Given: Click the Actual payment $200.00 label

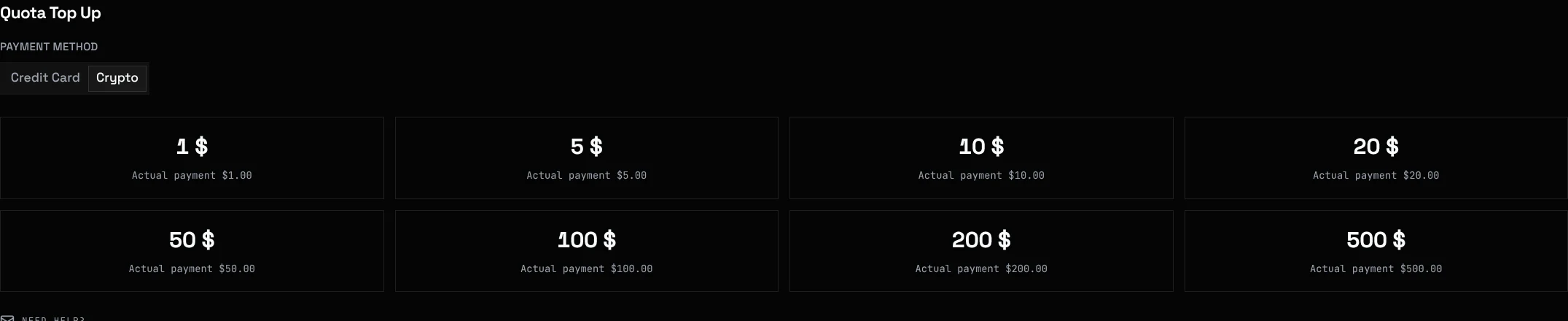Looking at the screenshot, I should click(x=981, y=269).
